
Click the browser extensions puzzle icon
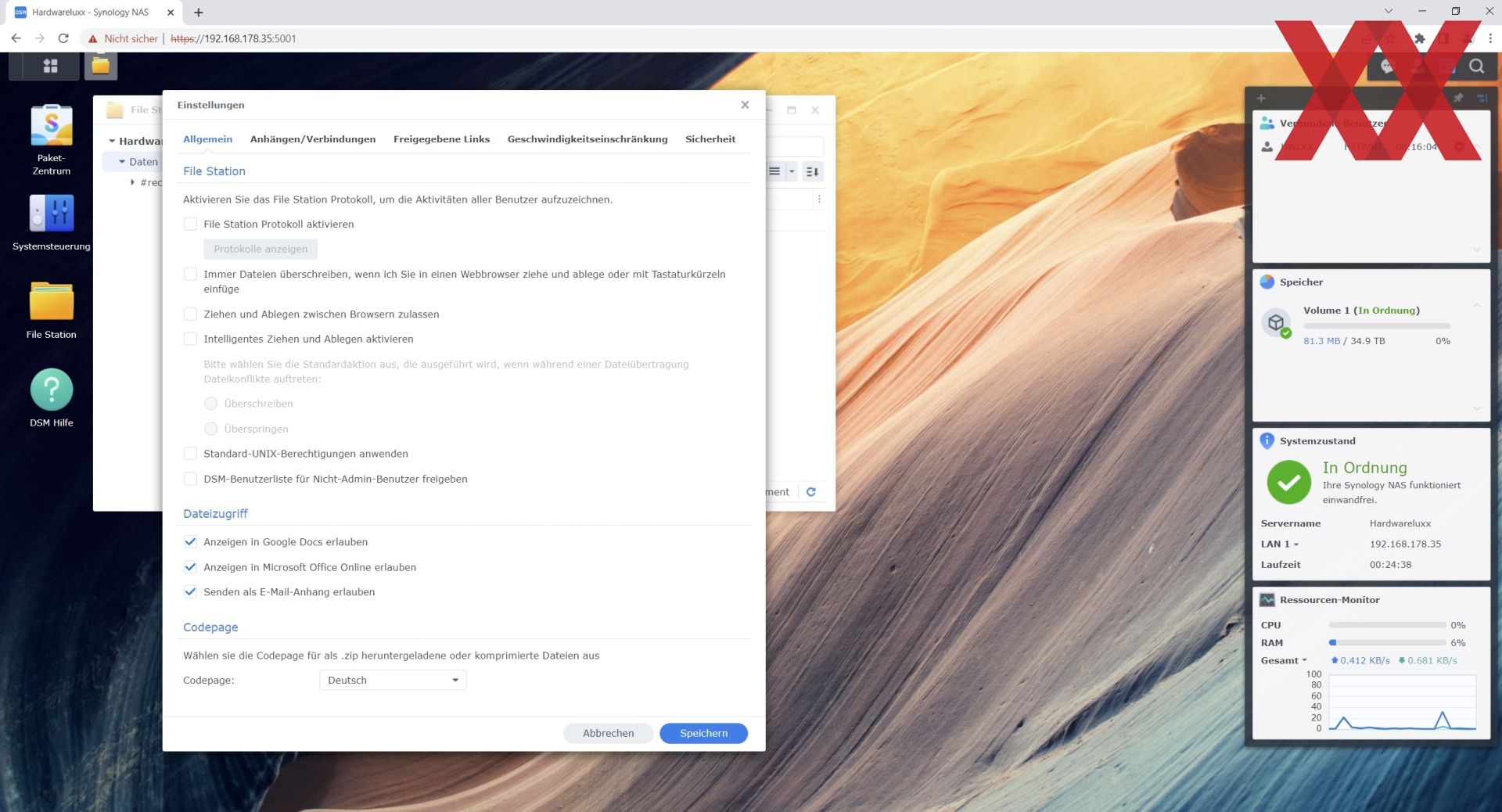coord(1419,38)
